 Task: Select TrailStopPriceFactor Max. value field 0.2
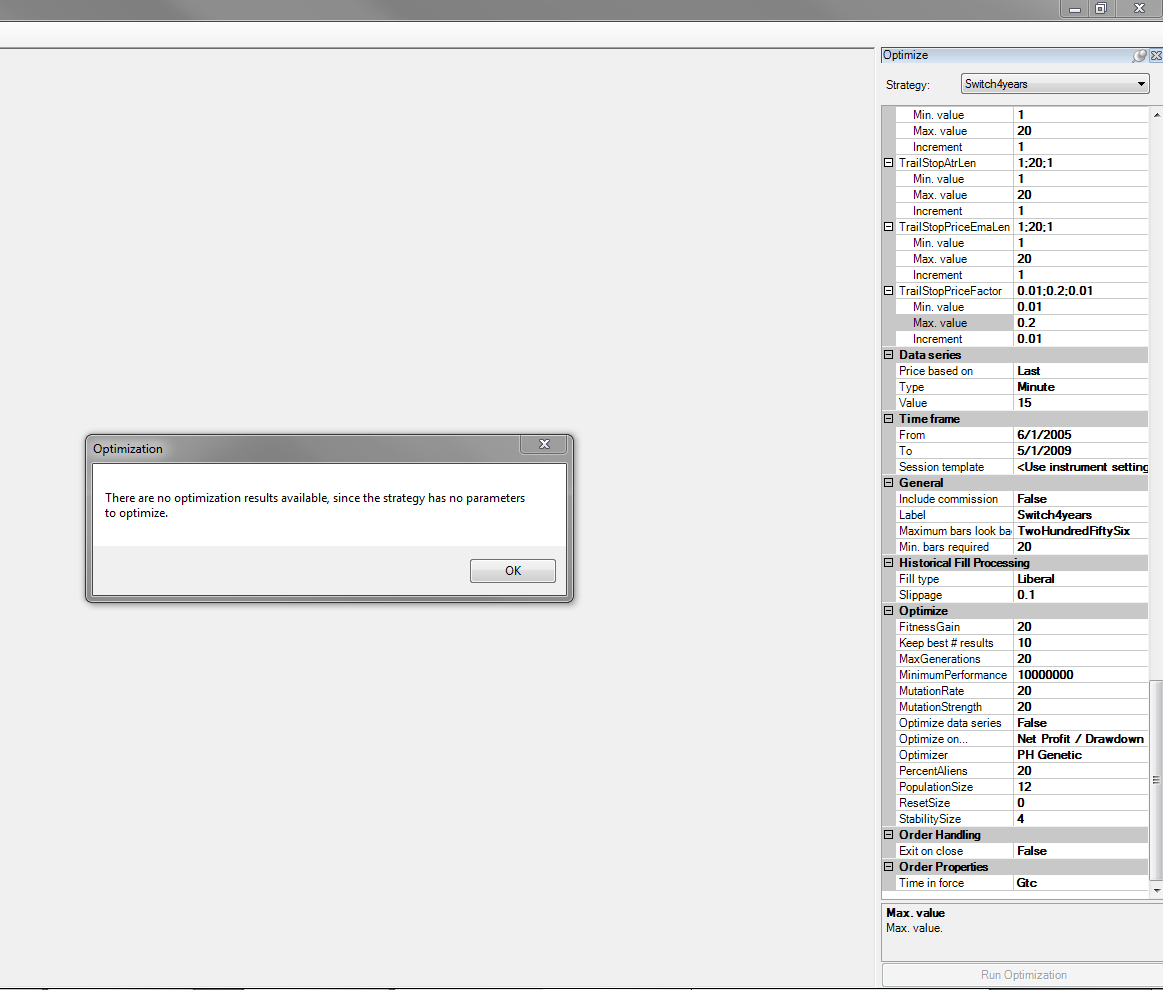pos(1081,323)
